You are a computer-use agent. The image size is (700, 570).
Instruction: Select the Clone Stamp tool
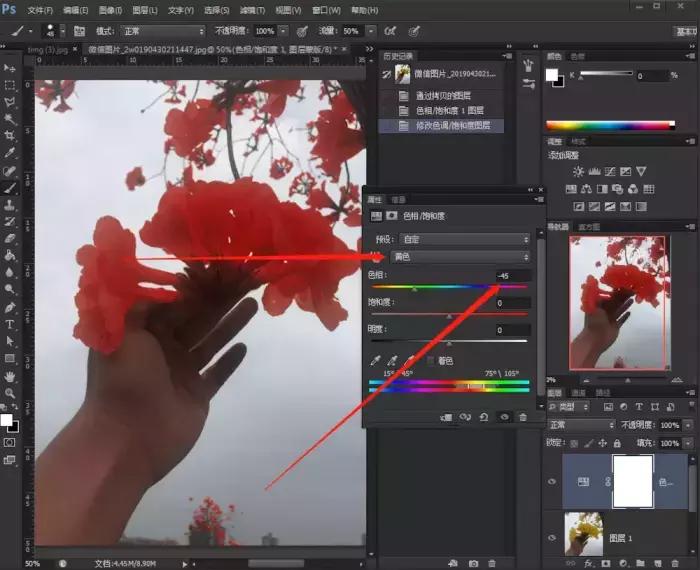click(x=9, y=205)
